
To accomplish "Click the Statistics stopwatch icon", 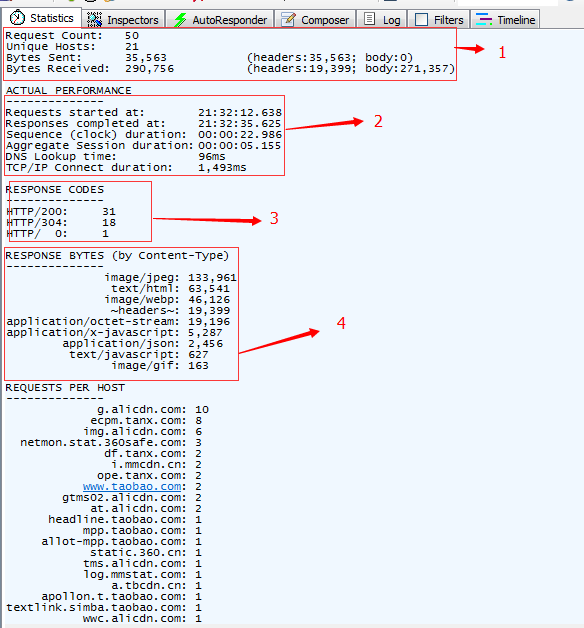I will point(17,18).
